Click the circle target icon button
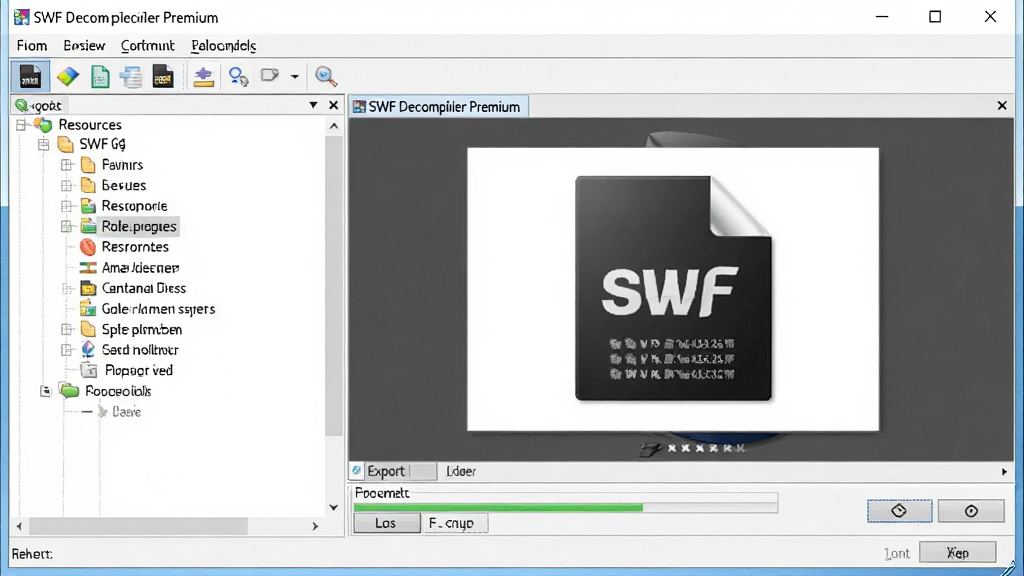1024x576 pixels. [971, 511]
